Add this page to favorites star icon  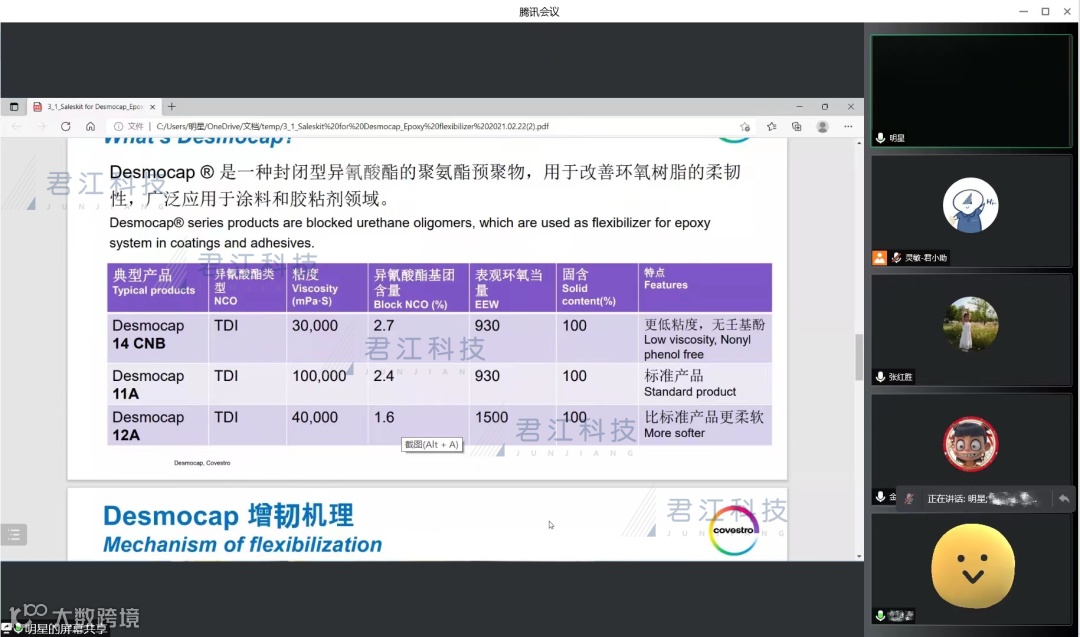745,127
